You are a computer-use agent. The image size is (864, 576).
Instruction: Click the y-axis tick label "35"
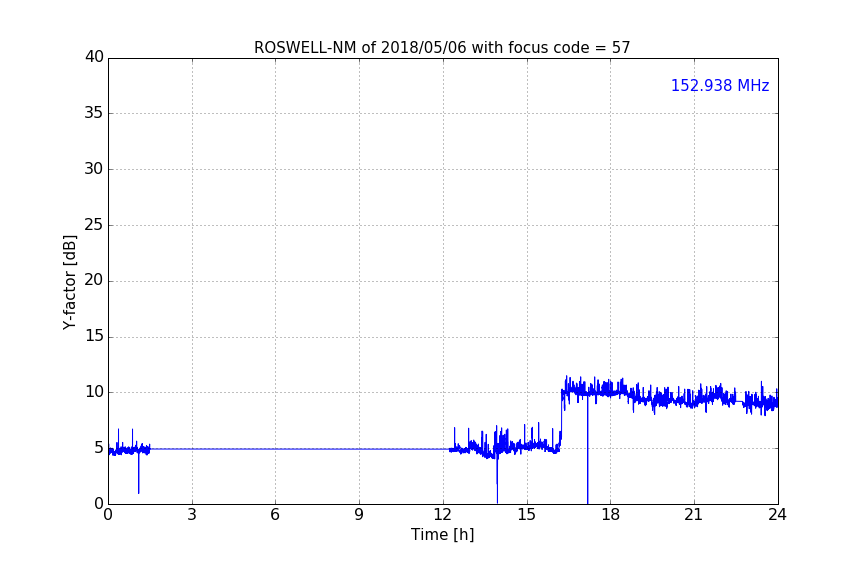tap(94, 113)
